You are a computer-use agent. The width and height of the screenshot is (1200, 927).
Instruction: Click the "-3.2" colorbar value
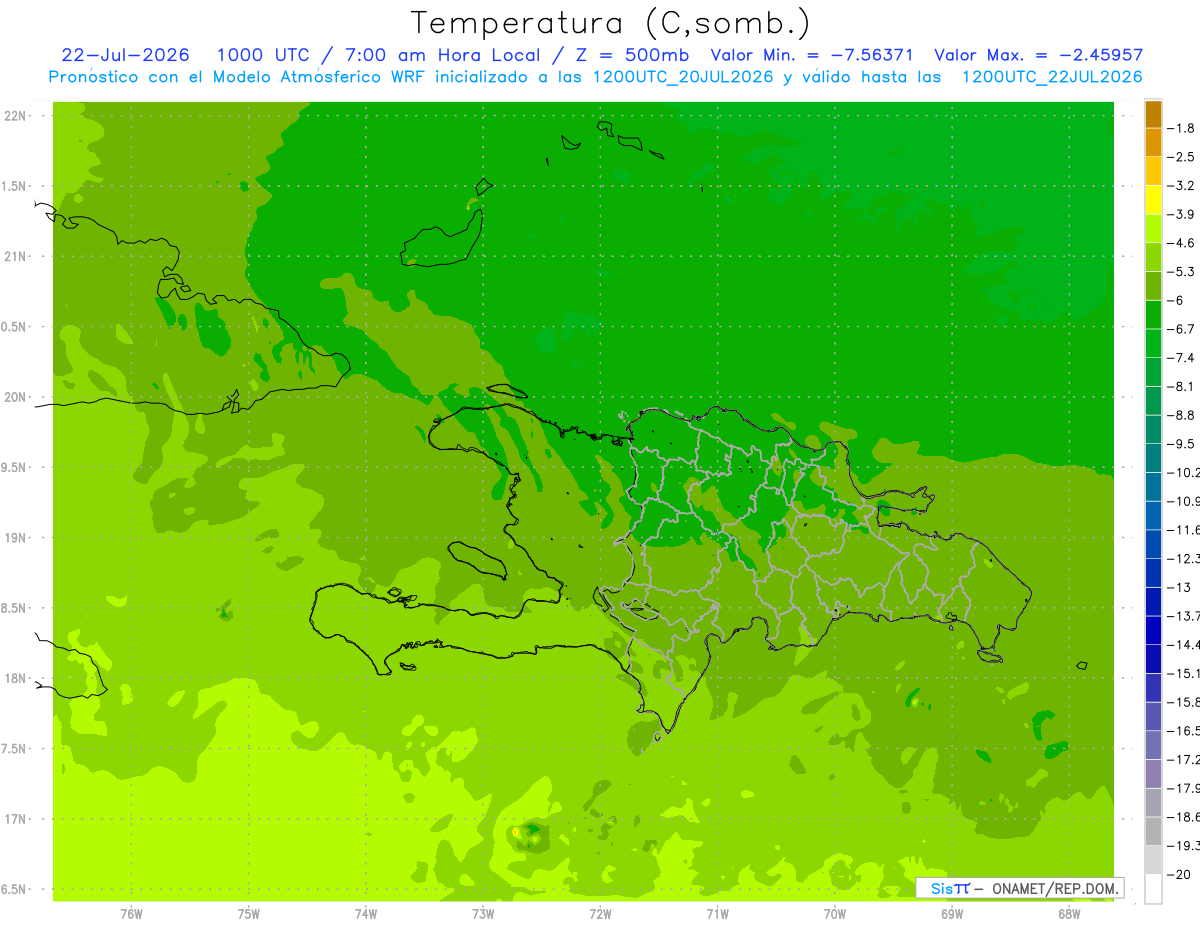(1181, 186)
